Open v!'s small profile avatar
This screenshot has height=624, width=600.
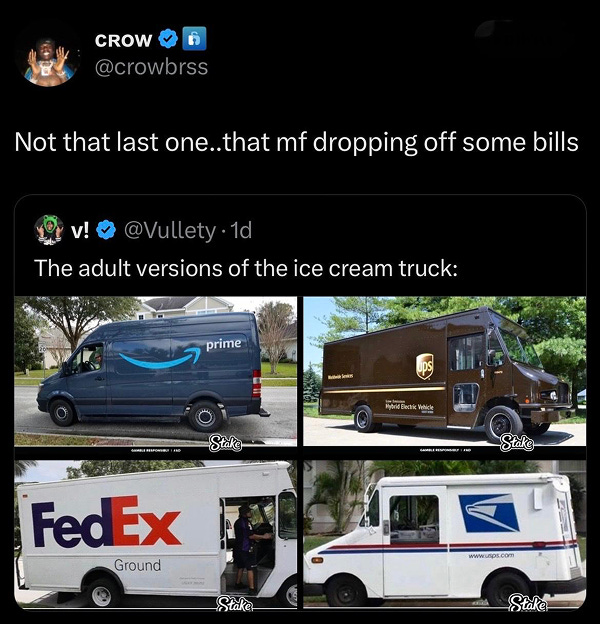click(x=49, y=230)
